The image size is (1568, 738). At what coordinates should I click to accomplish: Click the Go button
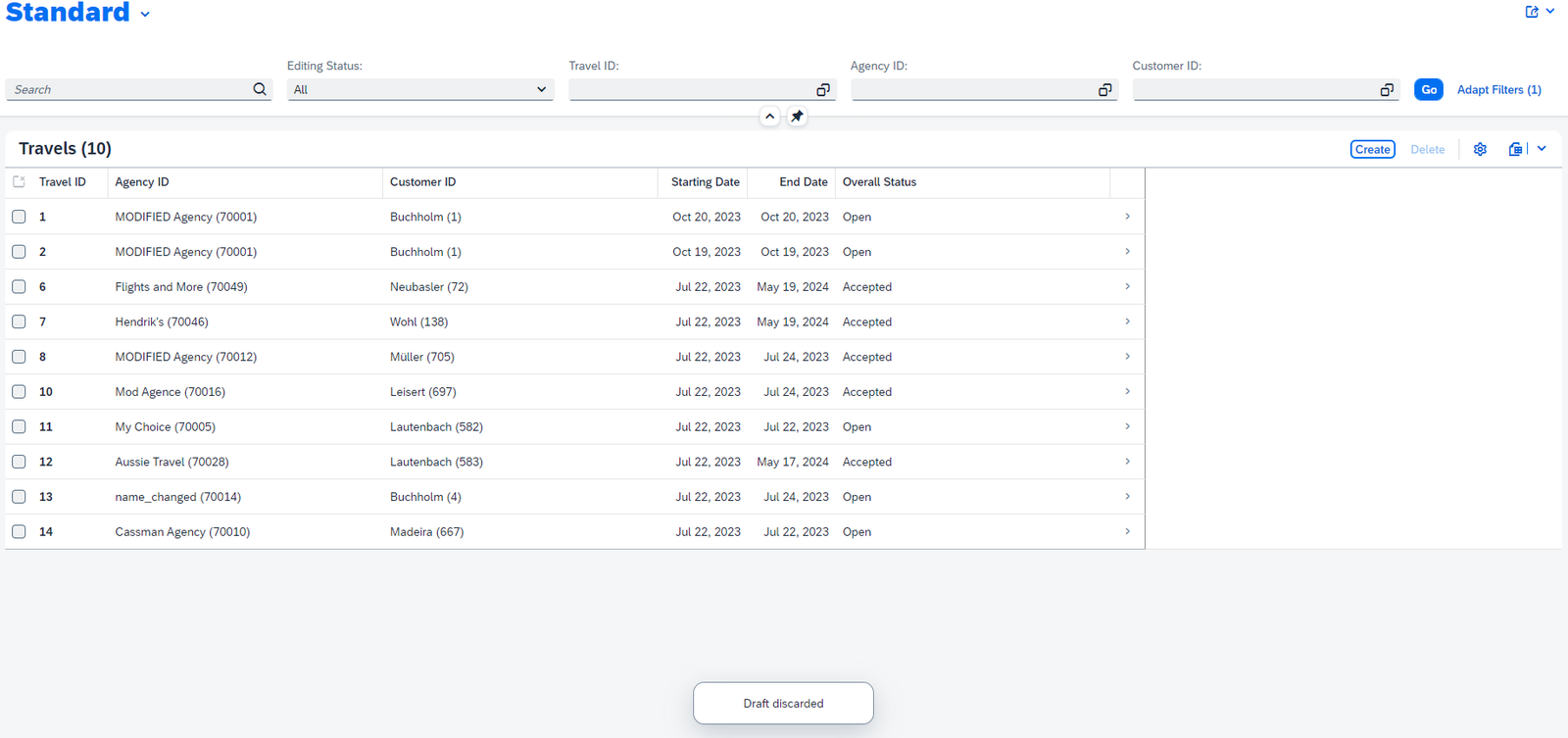[x=1429, y=89]
